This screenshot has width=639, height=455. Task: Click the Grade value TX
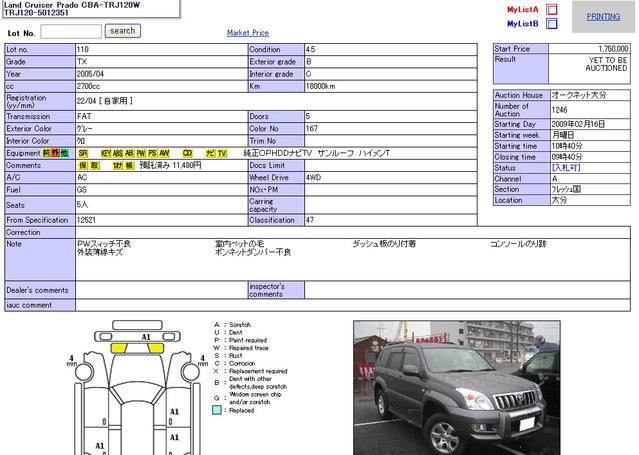(82, 62)
